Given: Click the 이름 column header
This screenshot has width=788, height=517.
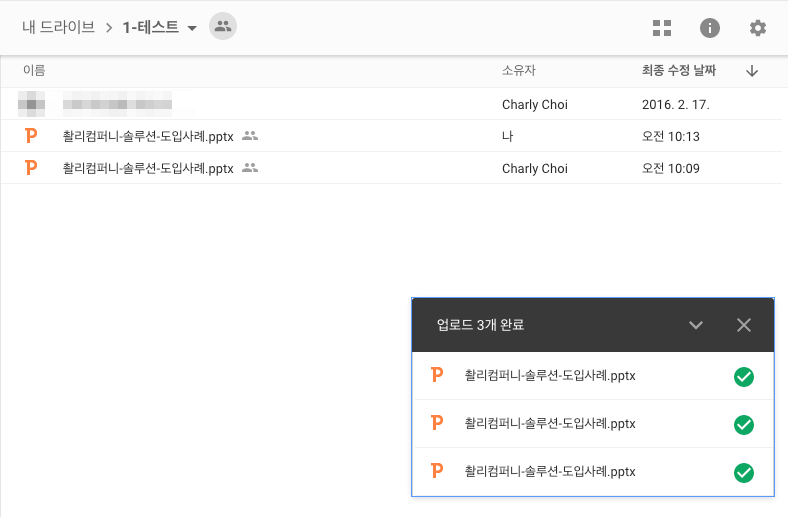Looking at the screenshot, I should point(34,71).
